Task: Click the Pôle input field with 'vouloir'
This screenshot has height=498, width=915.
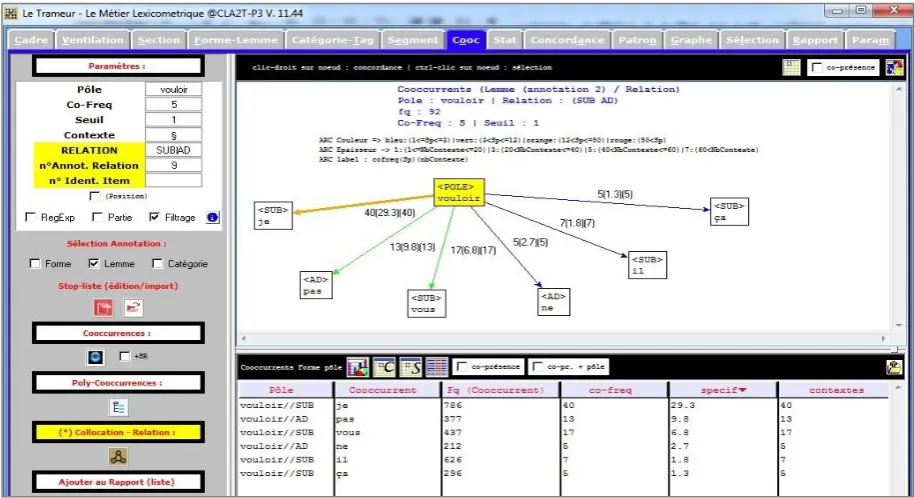Action: click(x=173, y=89)
